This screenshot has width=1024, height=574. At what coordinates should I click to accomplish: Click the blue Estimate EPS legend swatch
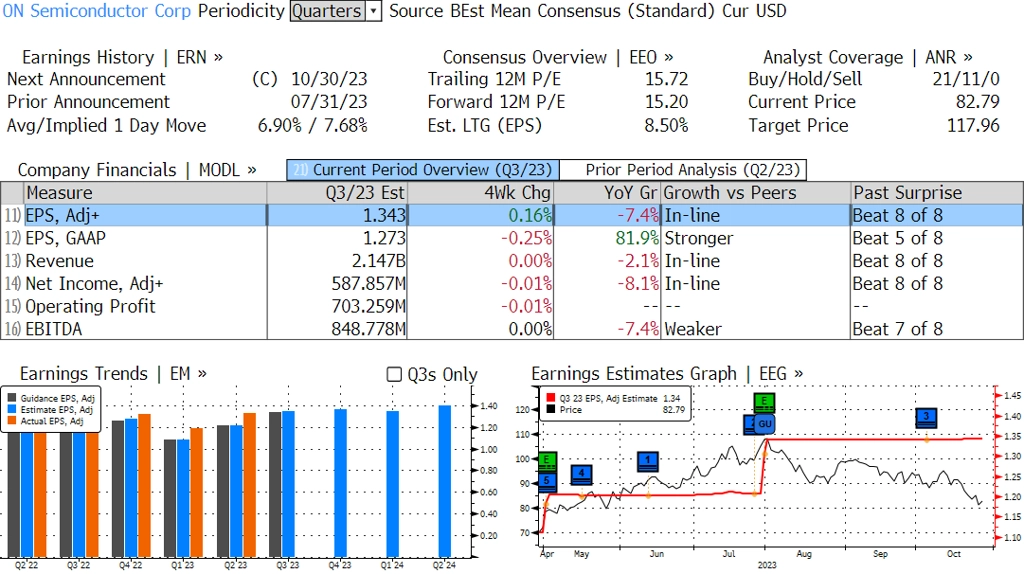point(12,409)
